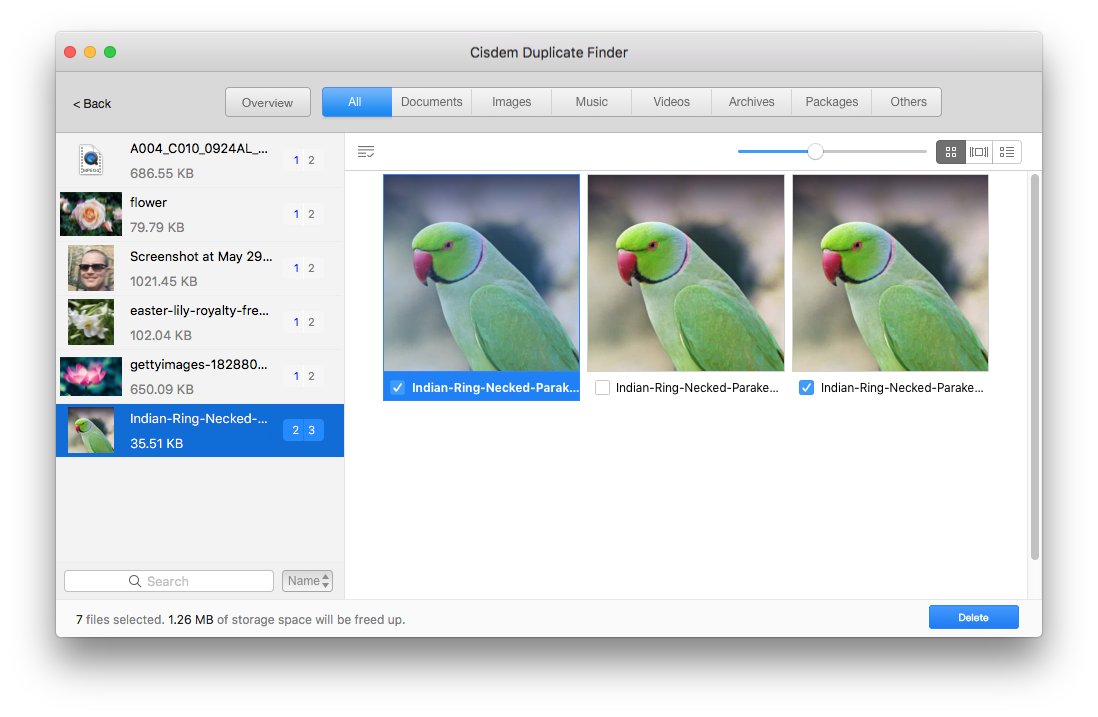Viewport: 1098px width, 717px height.
Task: Check the first Indian-Ring-Necked-Parak file checkbox
Action: [x=398, y=387]
